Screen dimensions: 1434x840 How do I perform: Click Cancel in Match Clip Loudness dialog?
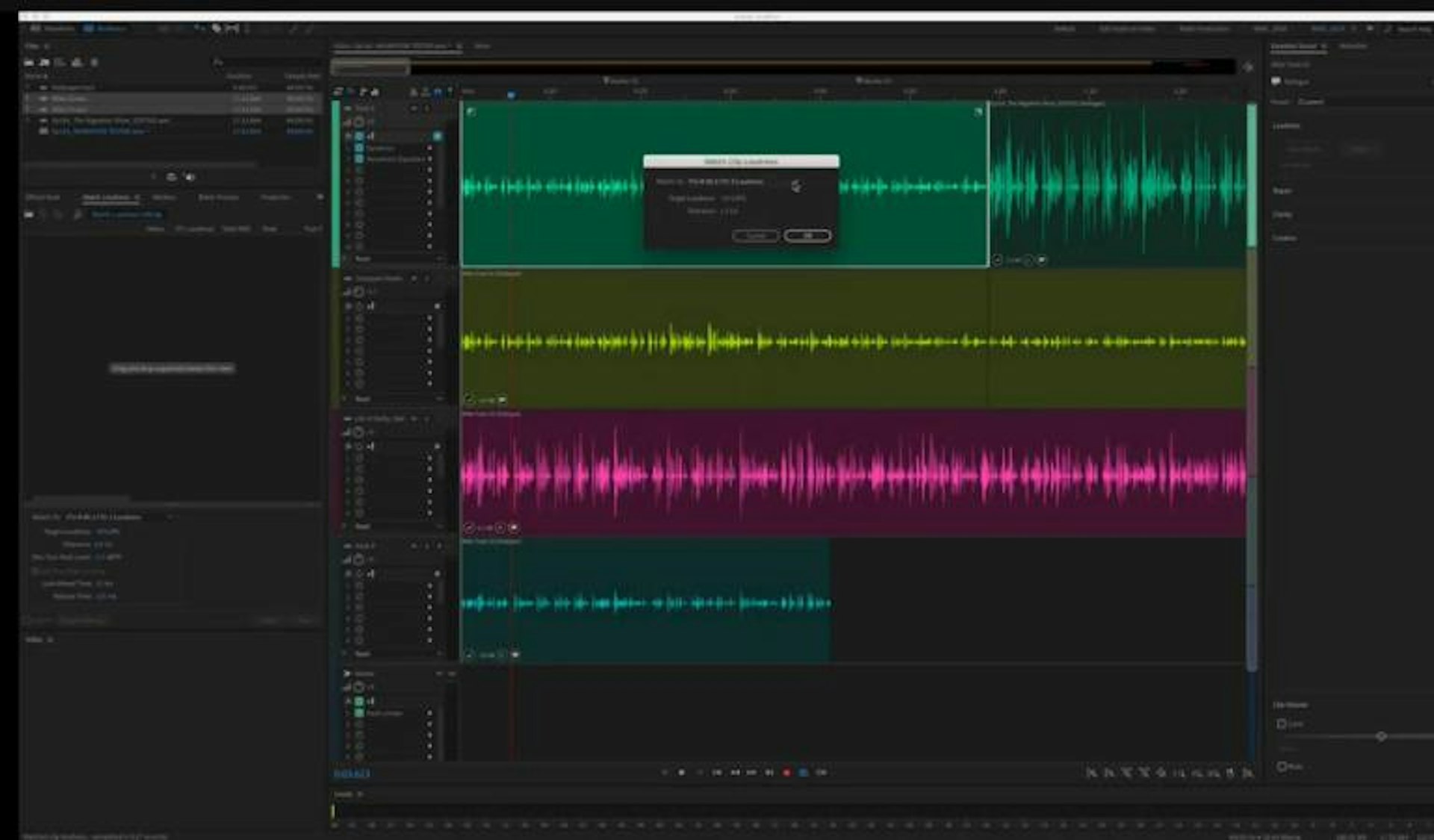756,235
